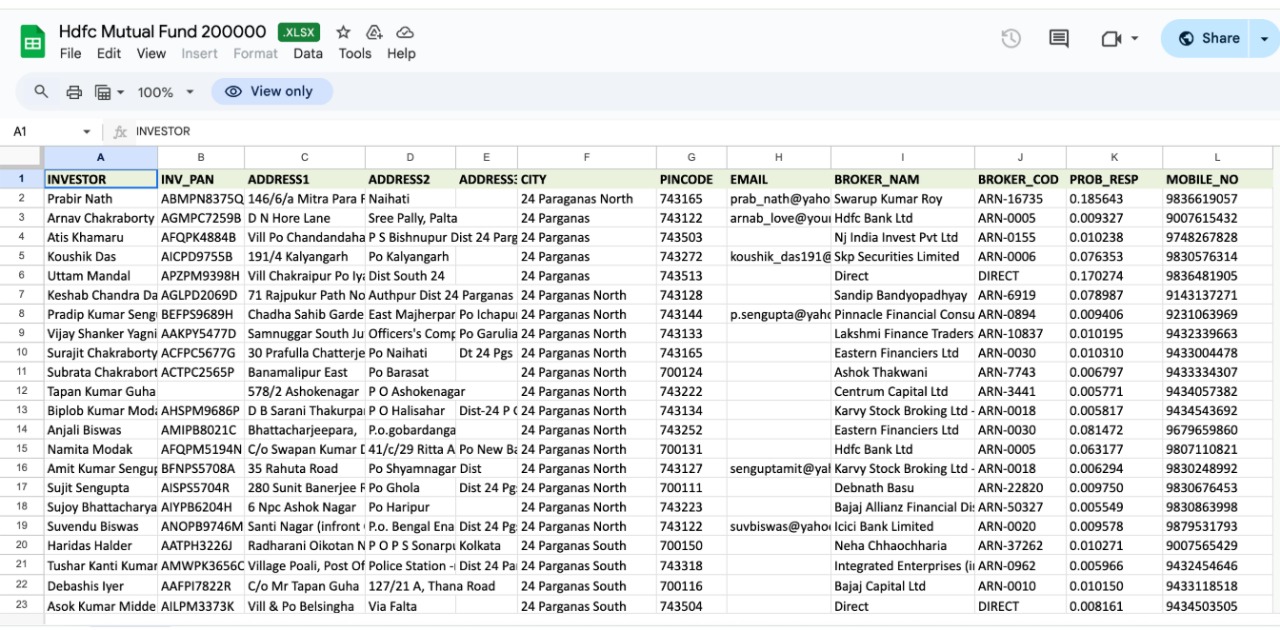Select the cell Neha Chhaochharia
1280x630 pixels.
tap(903, 546)
